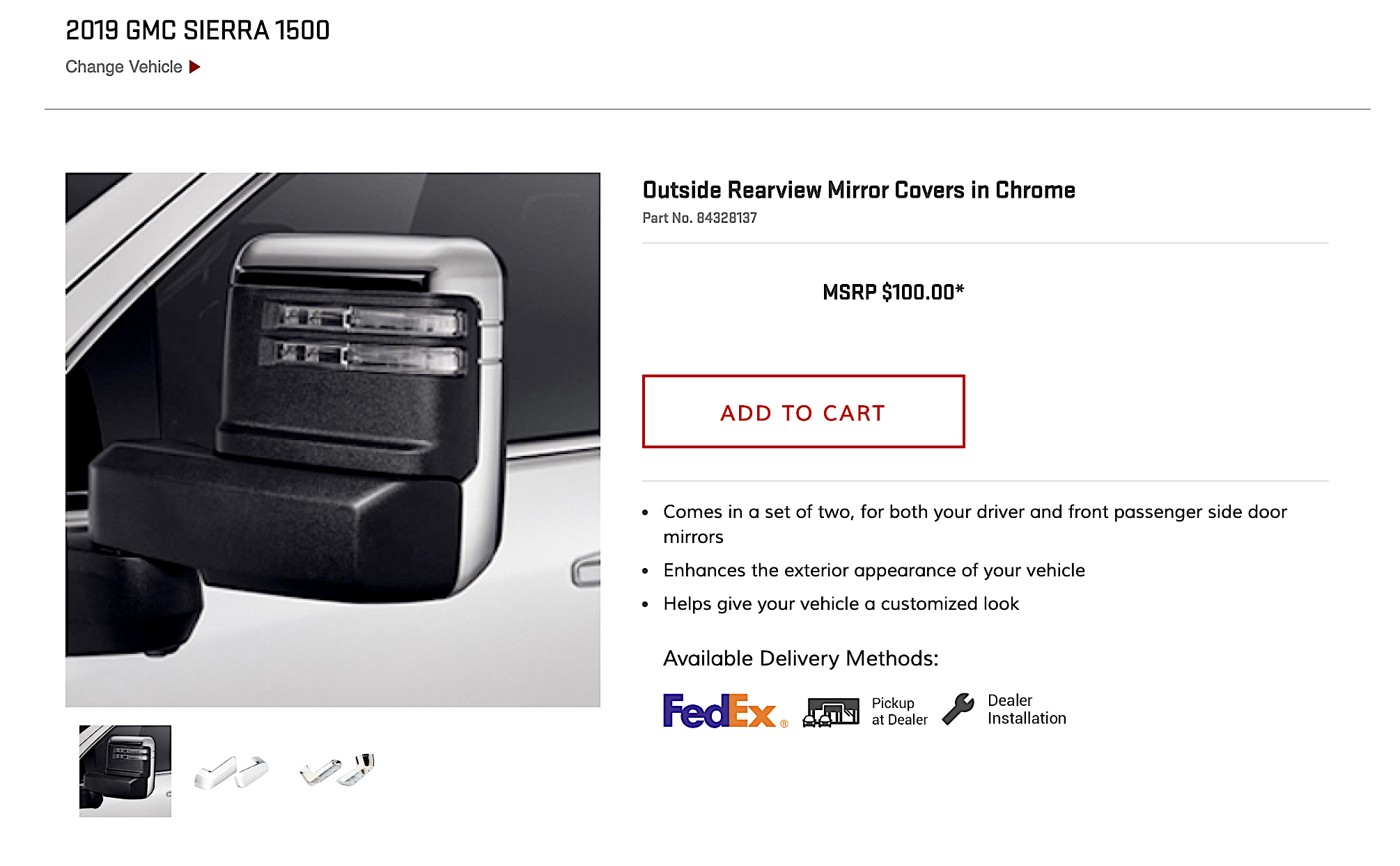Click the 2019 GMC Sierra 1500 heading

point(198,30)
